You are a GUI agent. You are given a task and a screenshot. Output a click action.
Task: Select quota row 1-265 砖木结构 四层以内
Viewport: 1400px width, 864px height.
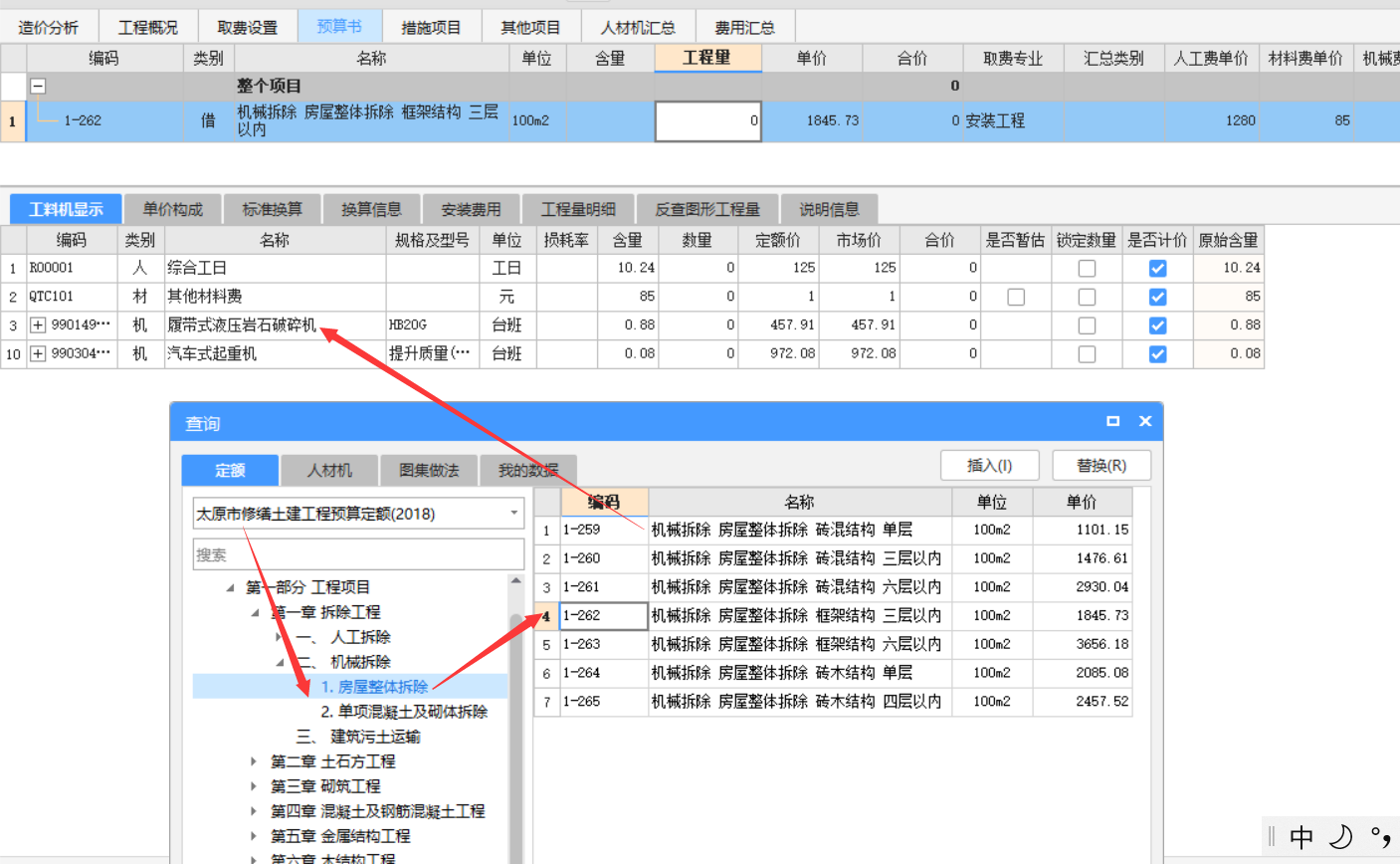pyautogui.click(x=833, y=702)
